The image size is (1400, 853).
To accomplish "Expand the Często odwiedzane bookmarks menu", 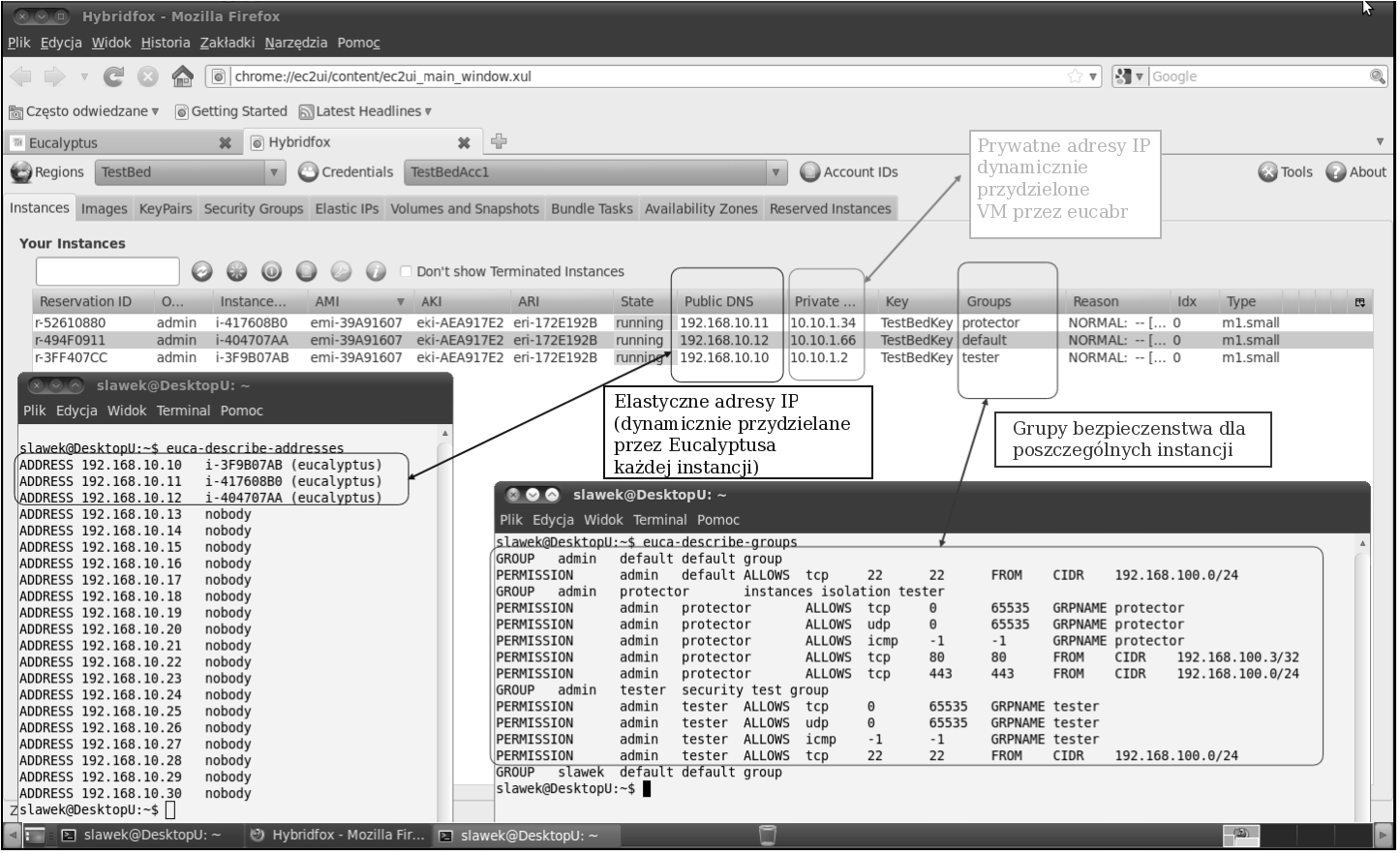I will (83, 111).
